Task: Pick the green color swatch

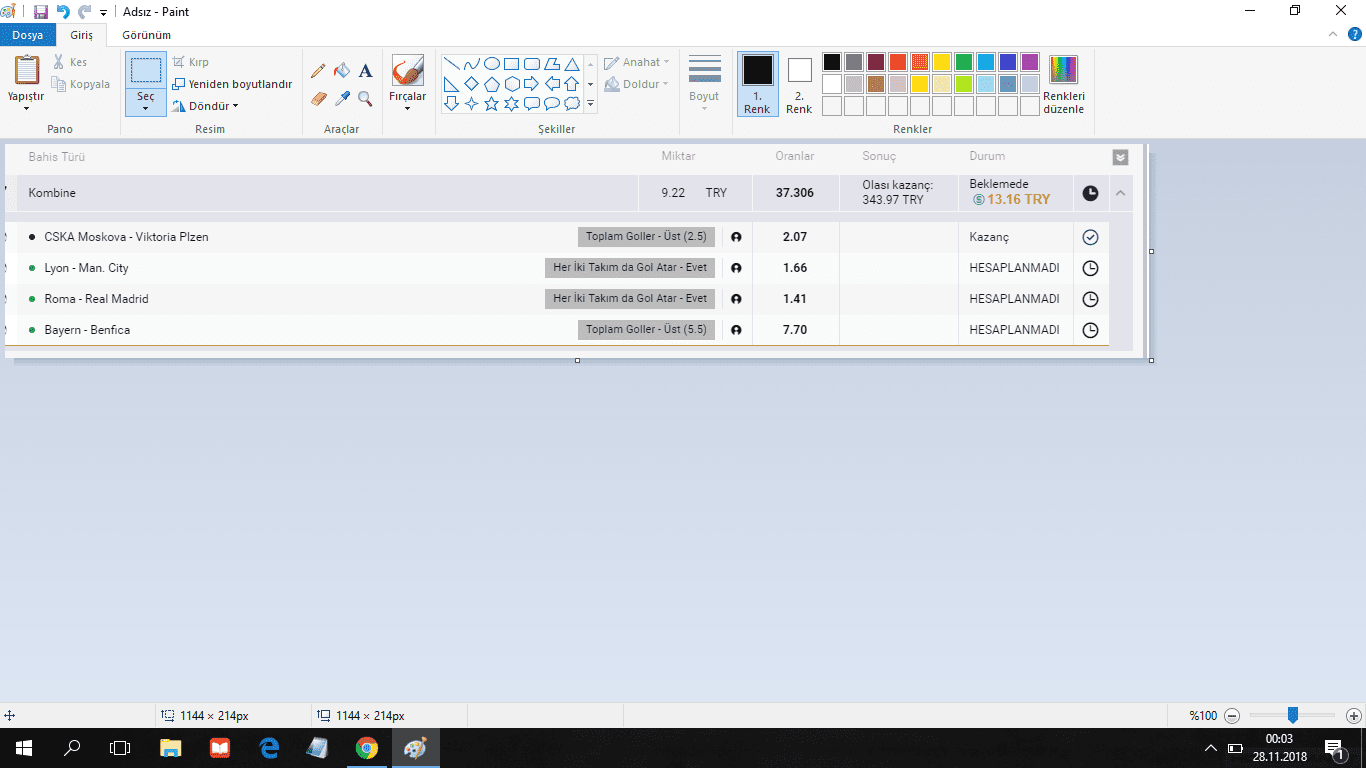Action: tap(964, 62)
